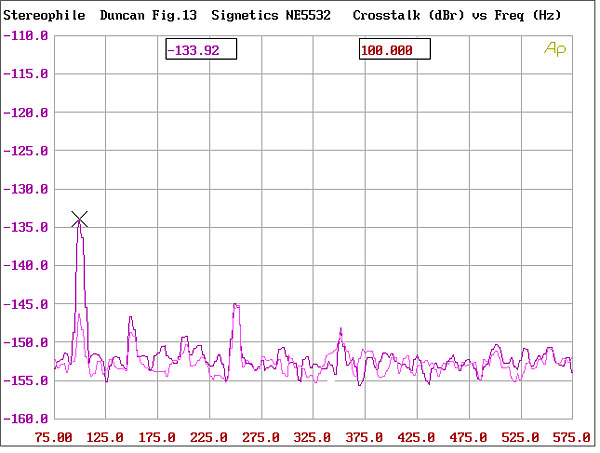Image resolution: width=600 pixels, height=453 pixels.
Task: Click the 475.0 x-axis label
Action: tap(468, 437)
